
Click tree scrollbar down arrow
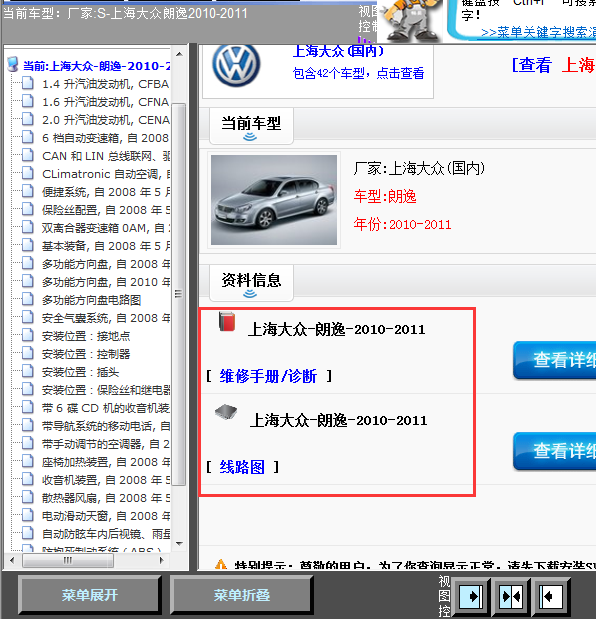tap(179, 544)
